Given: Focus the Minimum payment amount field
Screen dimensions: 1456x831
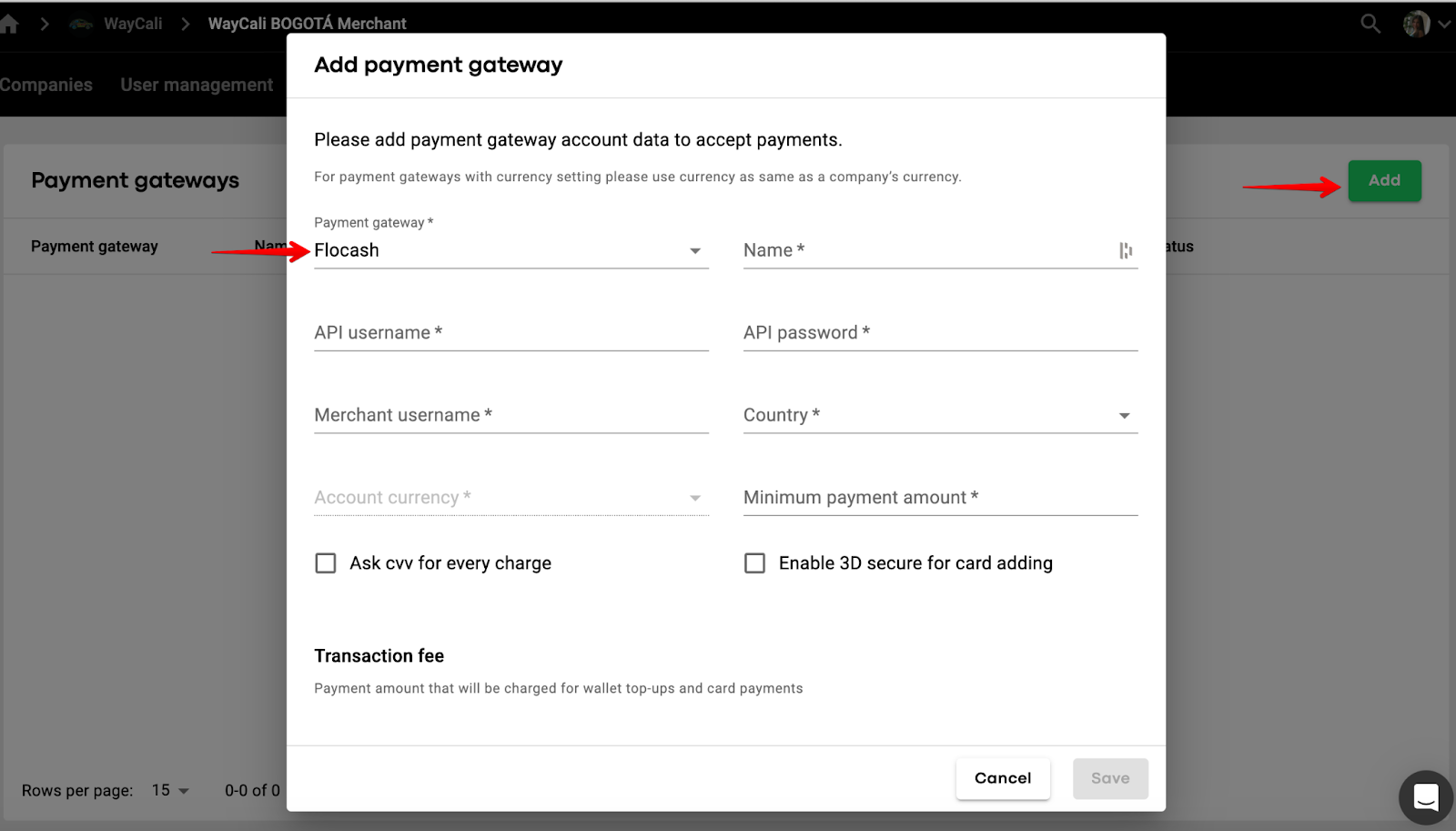Looking at the screenshot, I should (x=940, y=498).
